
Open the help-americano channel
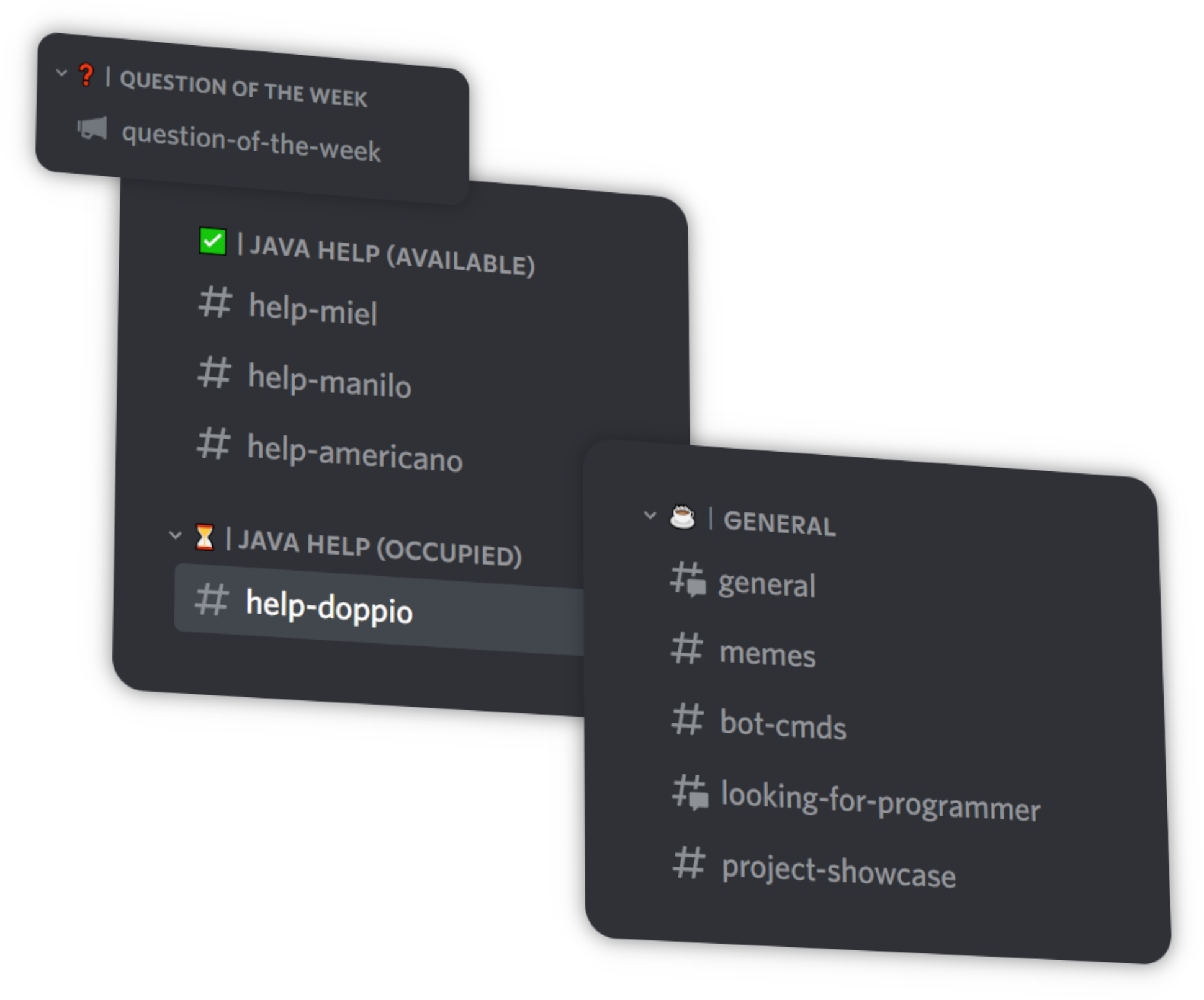pyautogui.click(x=354, y=454)
